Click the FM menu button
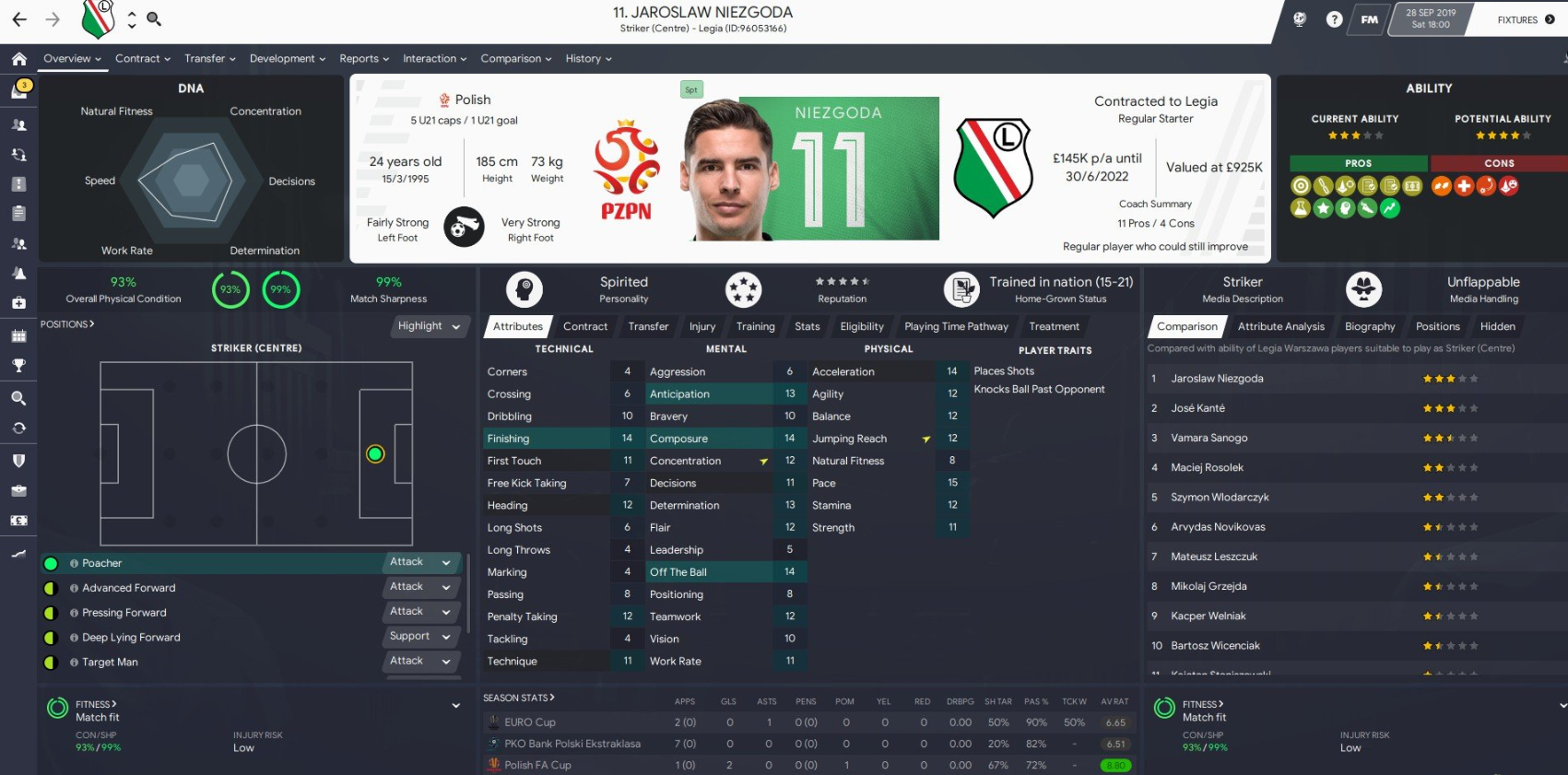This screenshot has width=1568, height=775. click(1370, 19)
